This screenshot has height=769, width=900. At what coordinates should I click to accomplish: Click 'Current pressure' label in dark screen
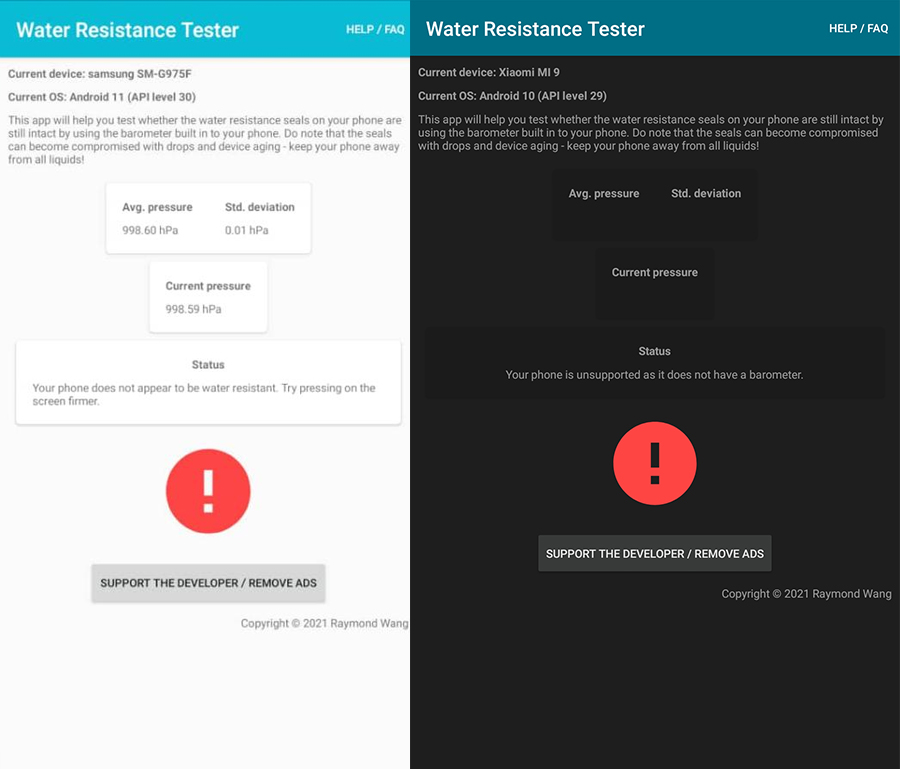[x=655, y=273]
